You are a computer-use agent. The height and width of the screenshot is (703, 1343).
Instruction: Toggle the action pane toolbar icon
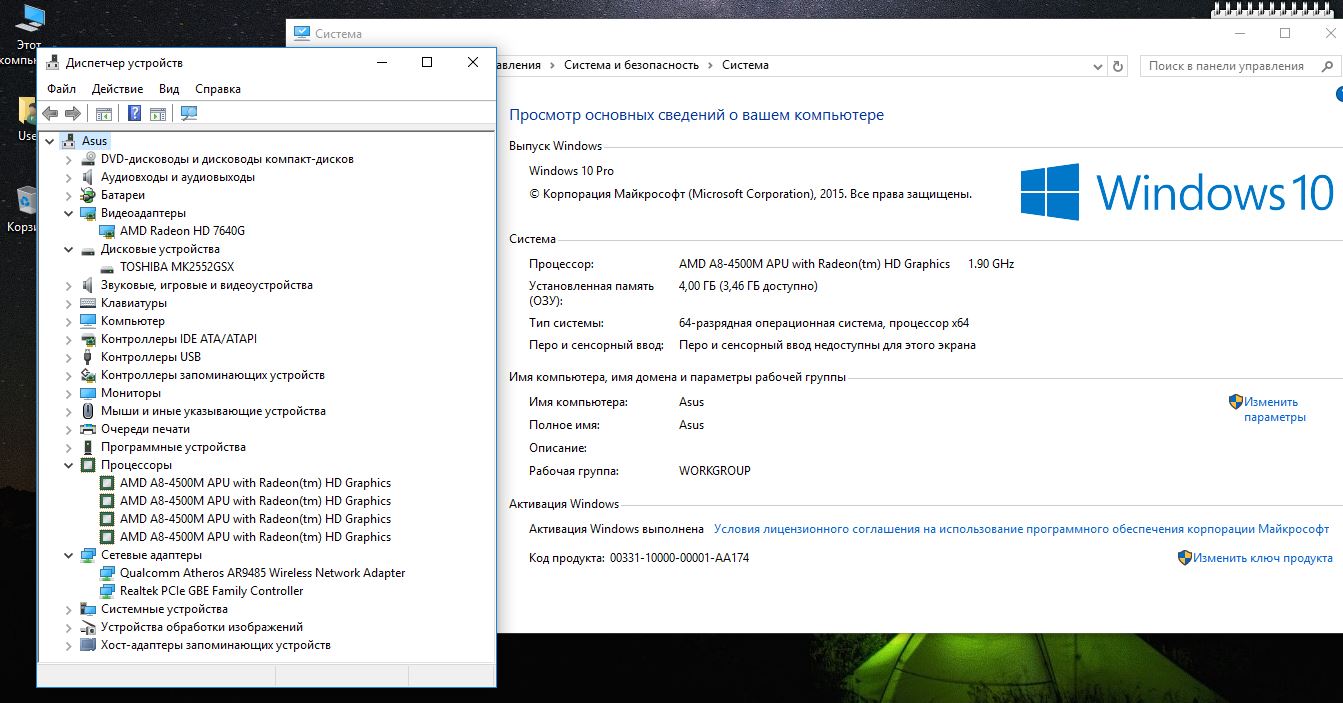click(157, 113)
